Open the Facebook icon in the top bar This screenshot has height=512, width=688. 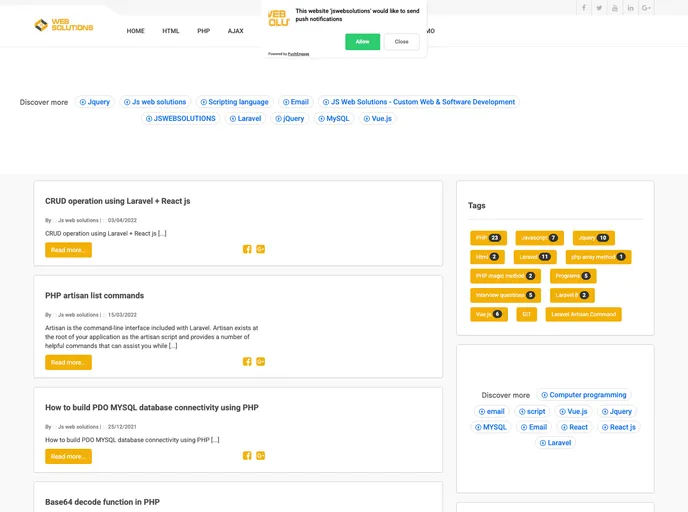coord(584,8)
